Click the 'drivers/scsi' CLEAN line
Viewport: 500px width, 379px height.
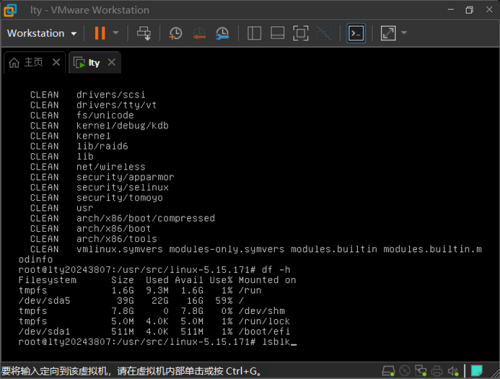tap(88, 94)
